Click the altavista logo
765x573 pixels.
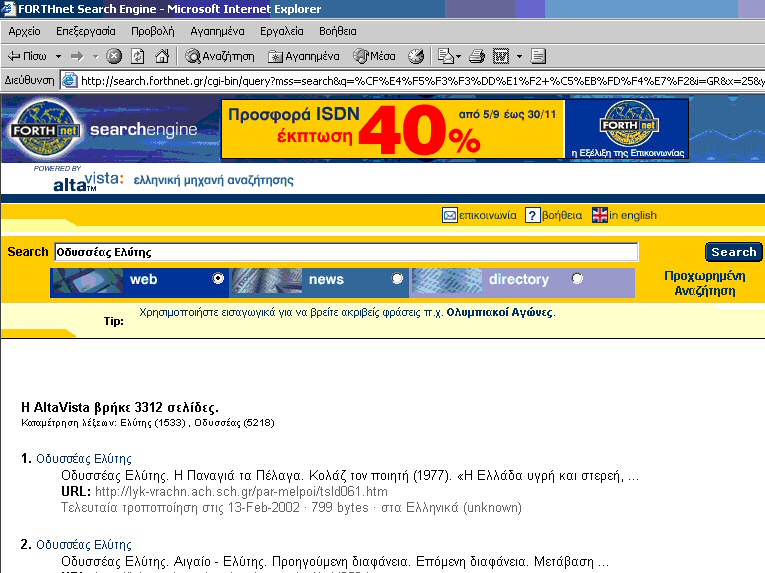[x=88, y=181]
